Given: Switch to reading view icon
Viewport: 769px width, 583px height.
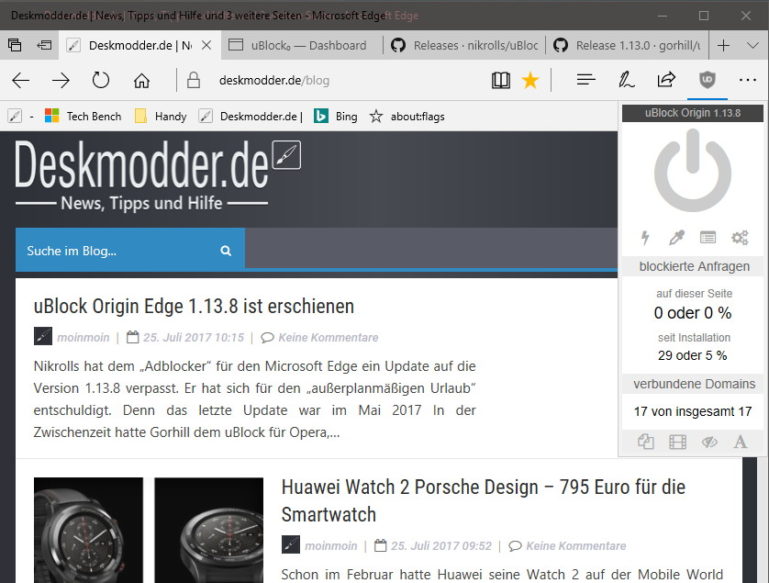Looking at the screenshot, I should pos(501,80).
